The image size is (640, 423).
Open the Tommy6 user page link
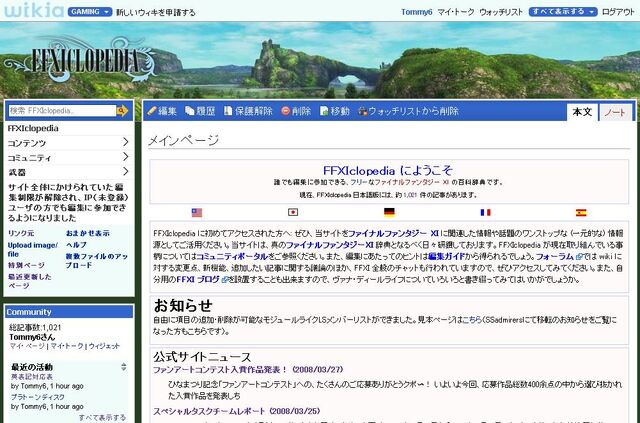pos(416,12)
